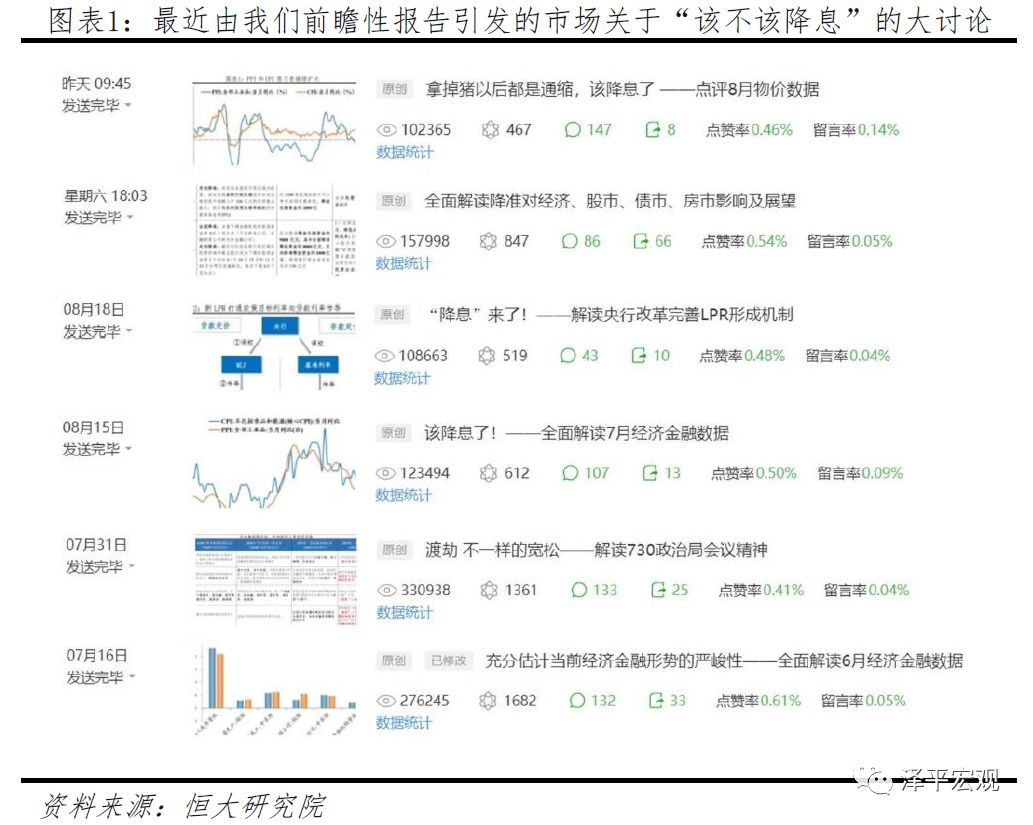Image resolution: width=1033 pixels, height=825 pixels.
Task: Click the eye views icon beside 330938
Action: (x=387, y=590)
